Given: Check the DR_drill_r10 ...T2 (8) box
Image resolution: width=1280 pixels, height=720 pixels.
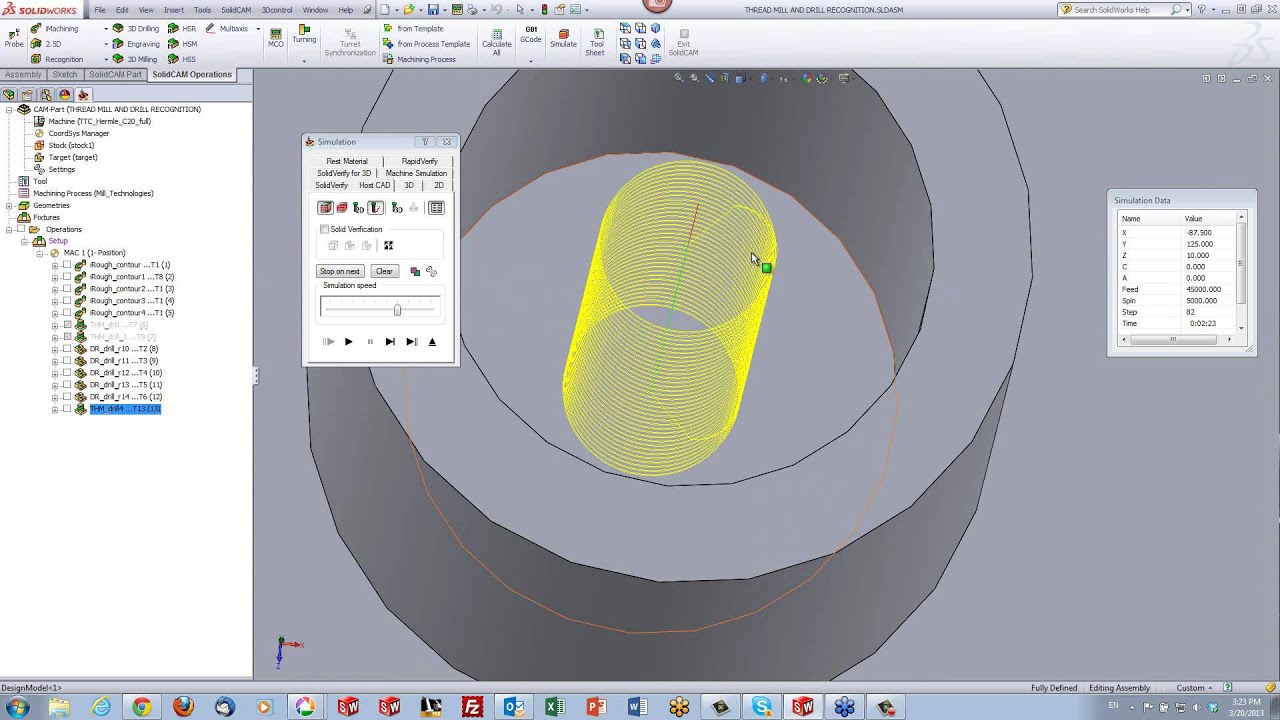Looking at the screenshot, I should (67, 349).
